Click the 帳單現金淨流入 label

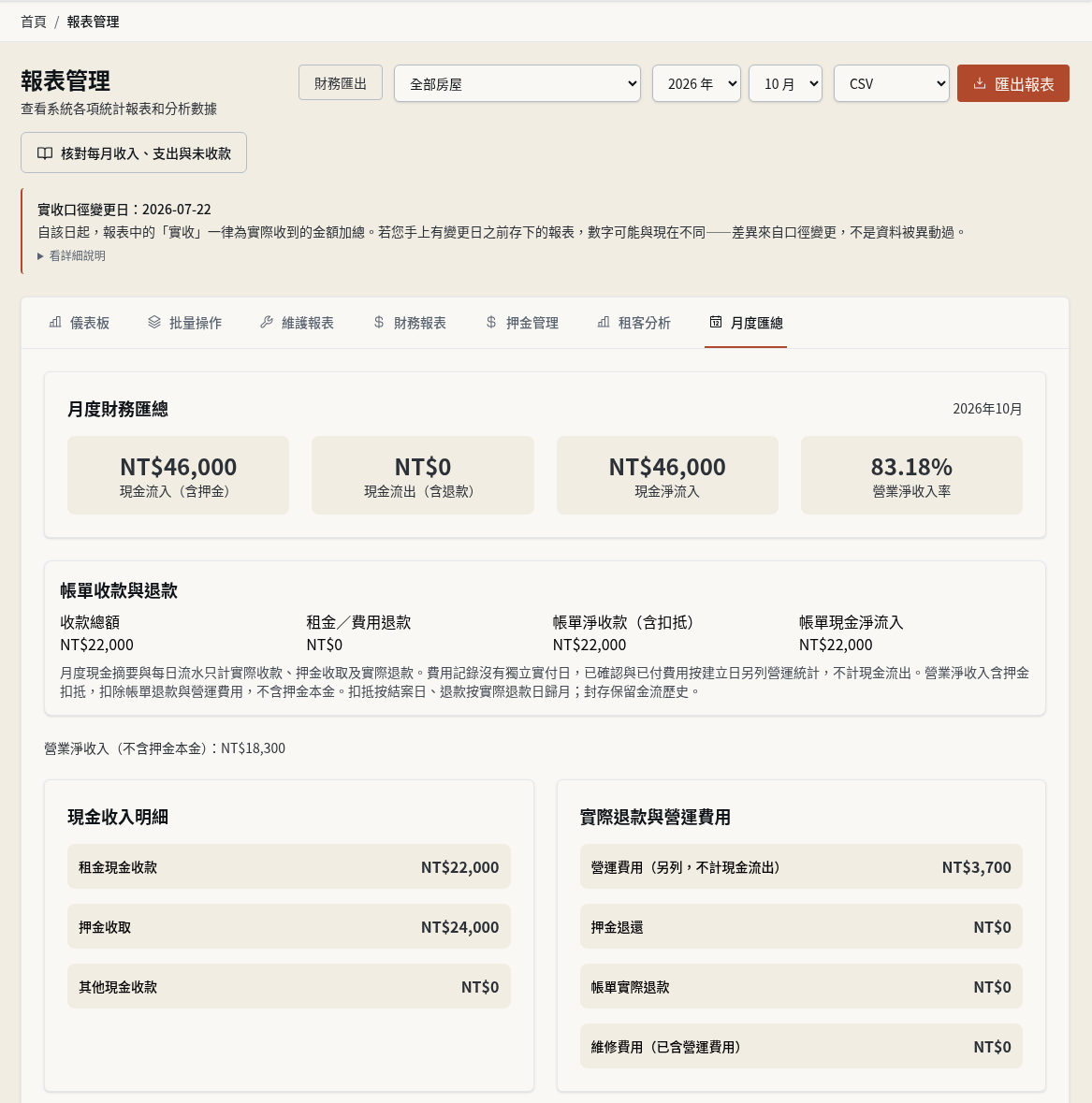(851, 622)
